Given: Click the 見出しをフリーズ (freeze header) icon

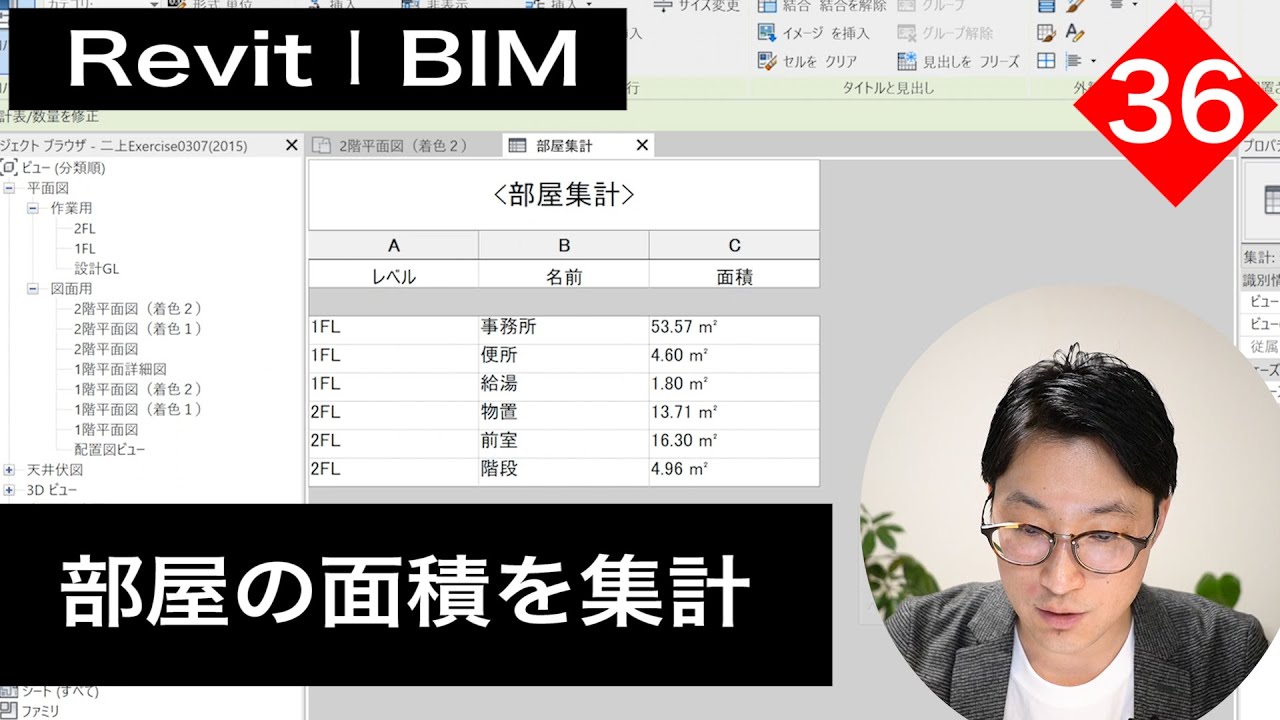Looking at the screenshot, I should 907,61.
